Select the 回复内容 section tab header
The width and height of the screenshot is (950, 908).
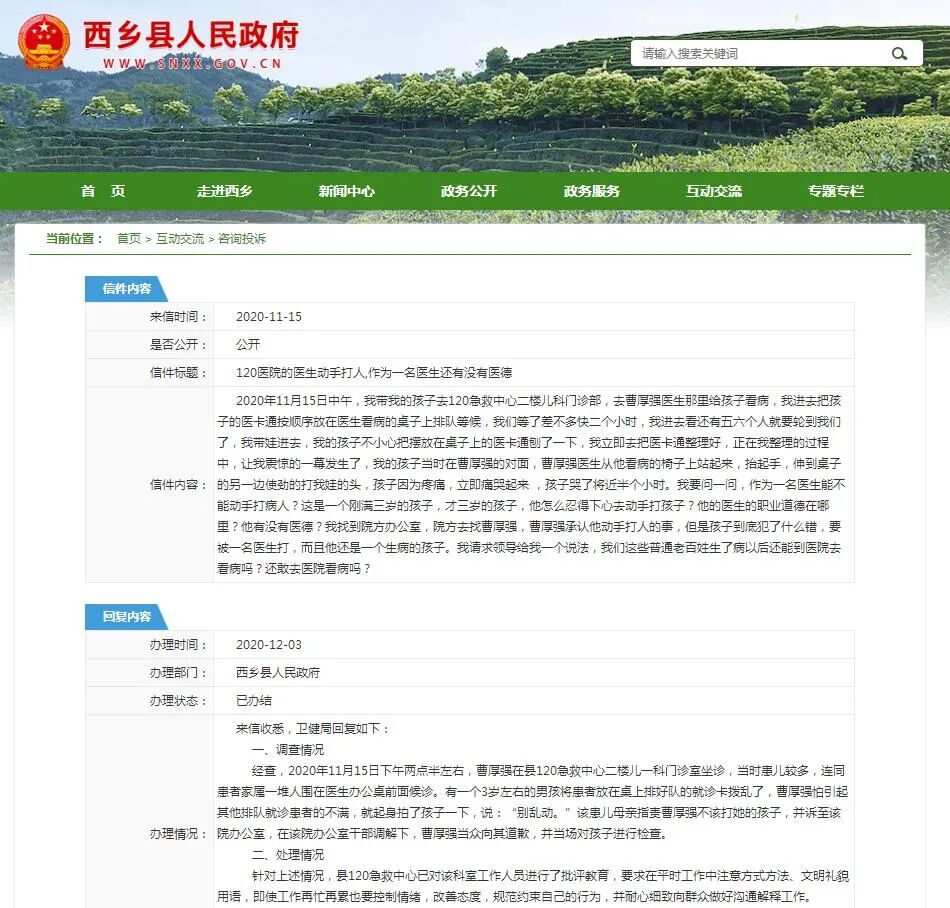pyautogui.click(x=126, y=617)
